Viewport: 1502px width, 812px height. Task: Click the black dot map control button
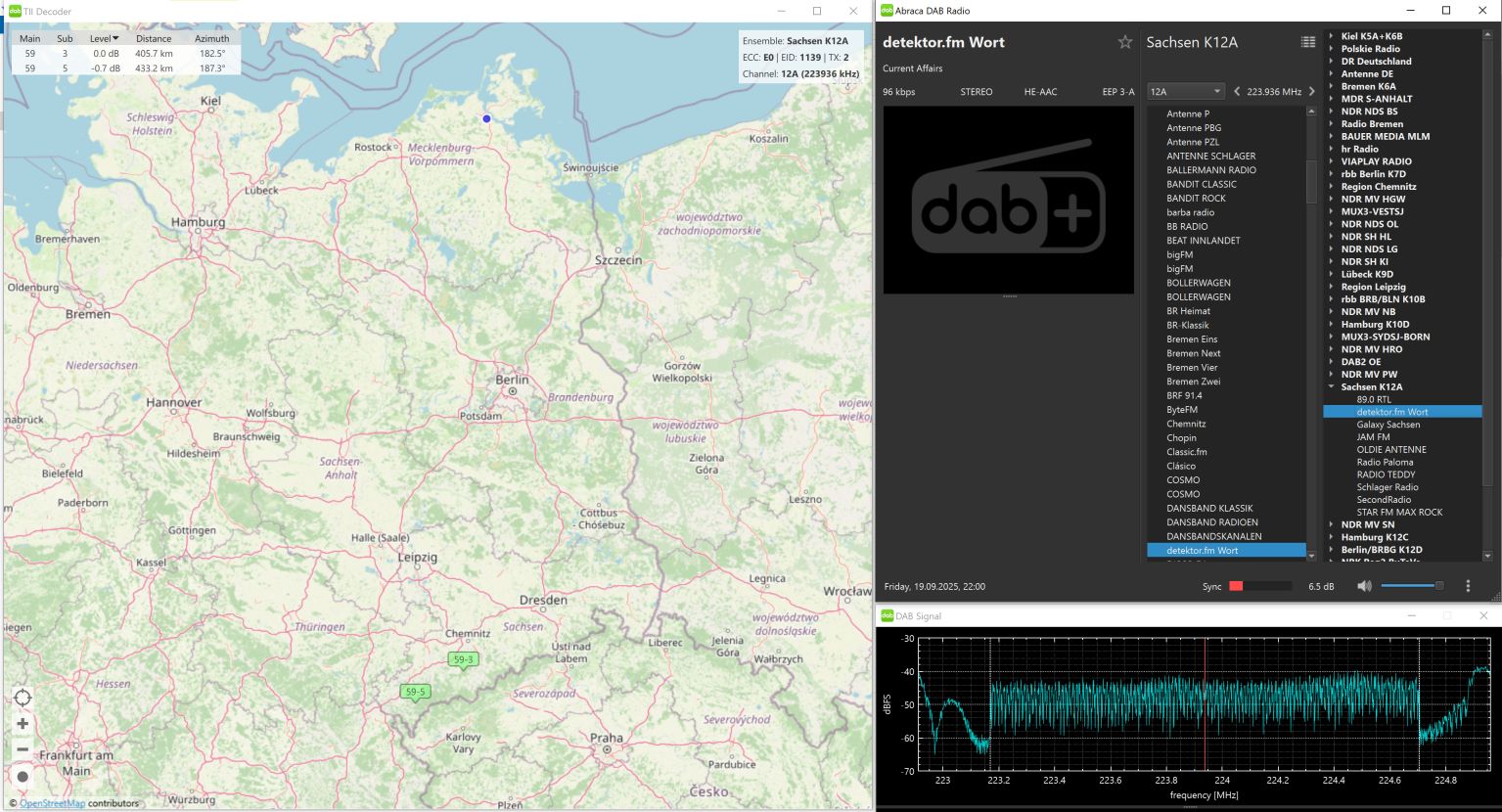(23, 777)
